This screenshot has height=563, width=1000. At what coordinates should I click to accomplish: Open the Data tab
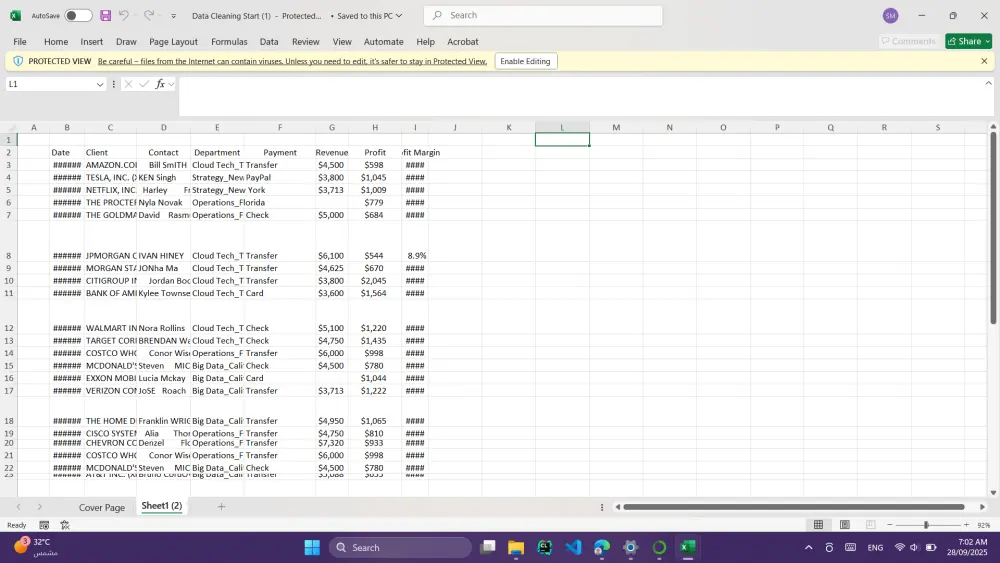(269, 41)
